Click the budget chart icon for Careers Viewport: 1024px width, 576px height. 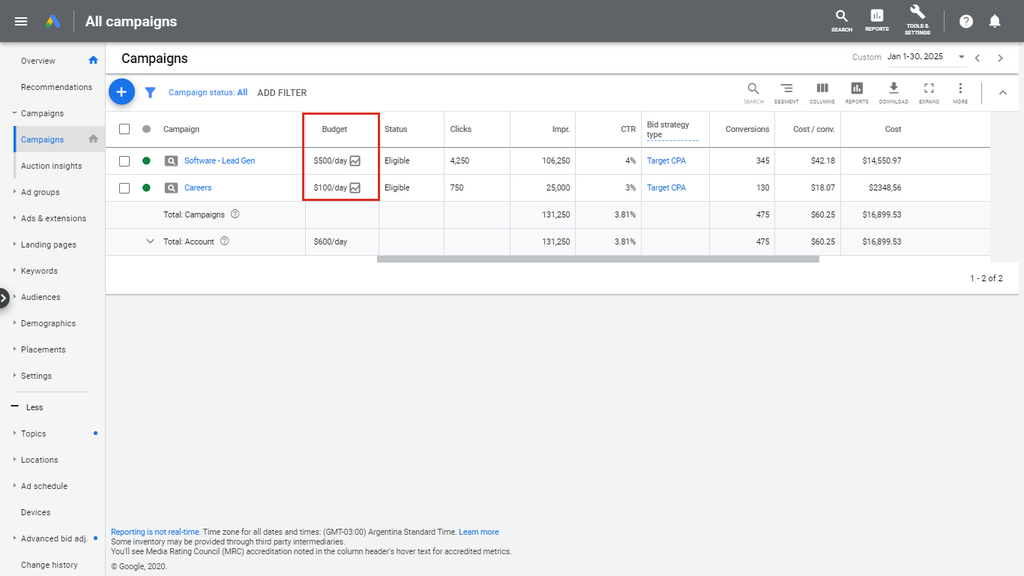(355, 188)
